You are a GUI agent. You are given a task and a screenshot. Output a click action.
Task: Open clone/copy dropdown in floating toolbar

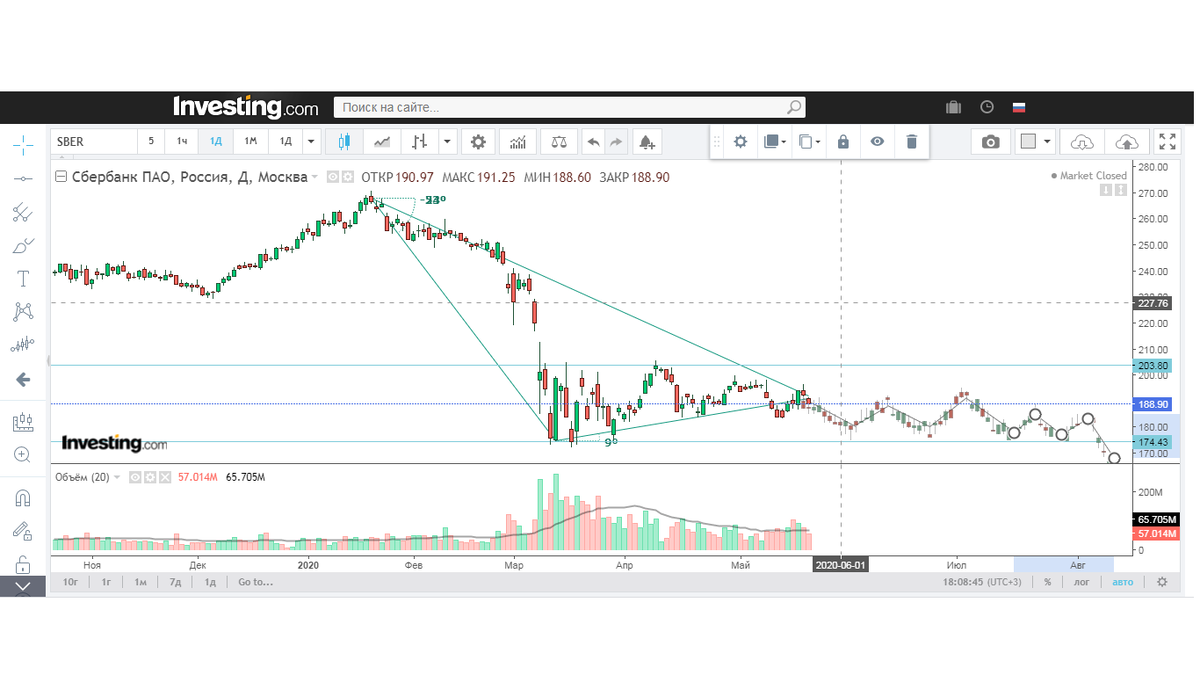tap(810, 141)
